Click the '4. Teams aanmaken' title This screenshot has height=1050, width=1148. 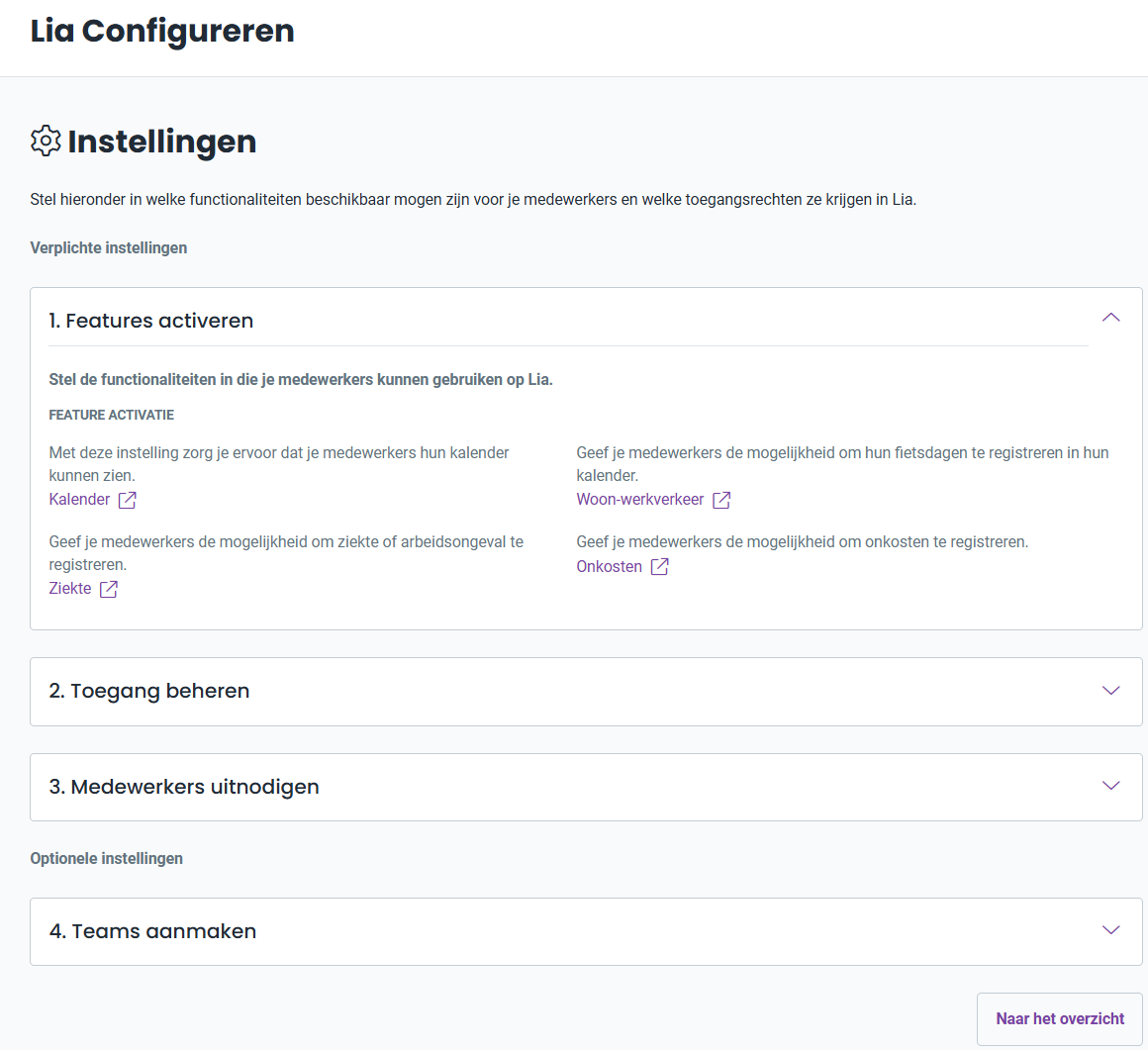[x=152, y=931]
